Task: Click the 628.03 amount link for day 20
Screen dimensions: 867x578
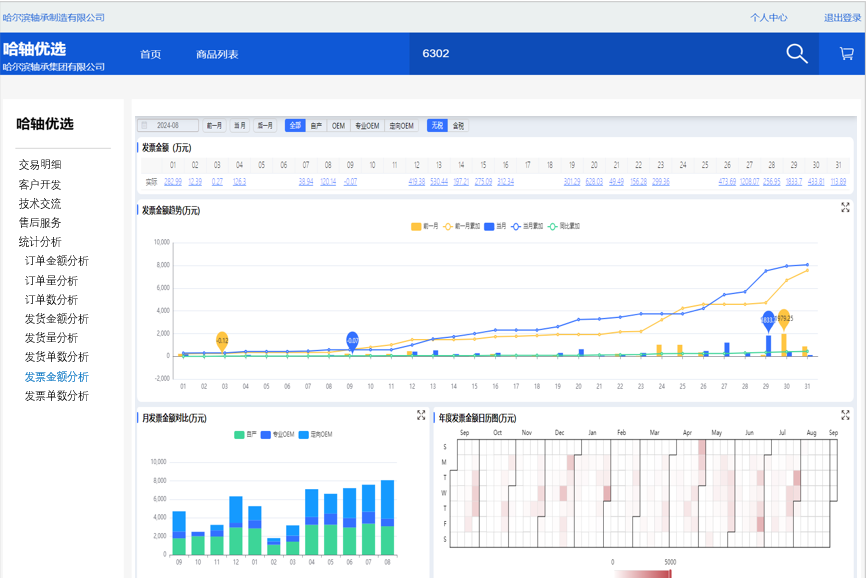Action: pos(594,182)
